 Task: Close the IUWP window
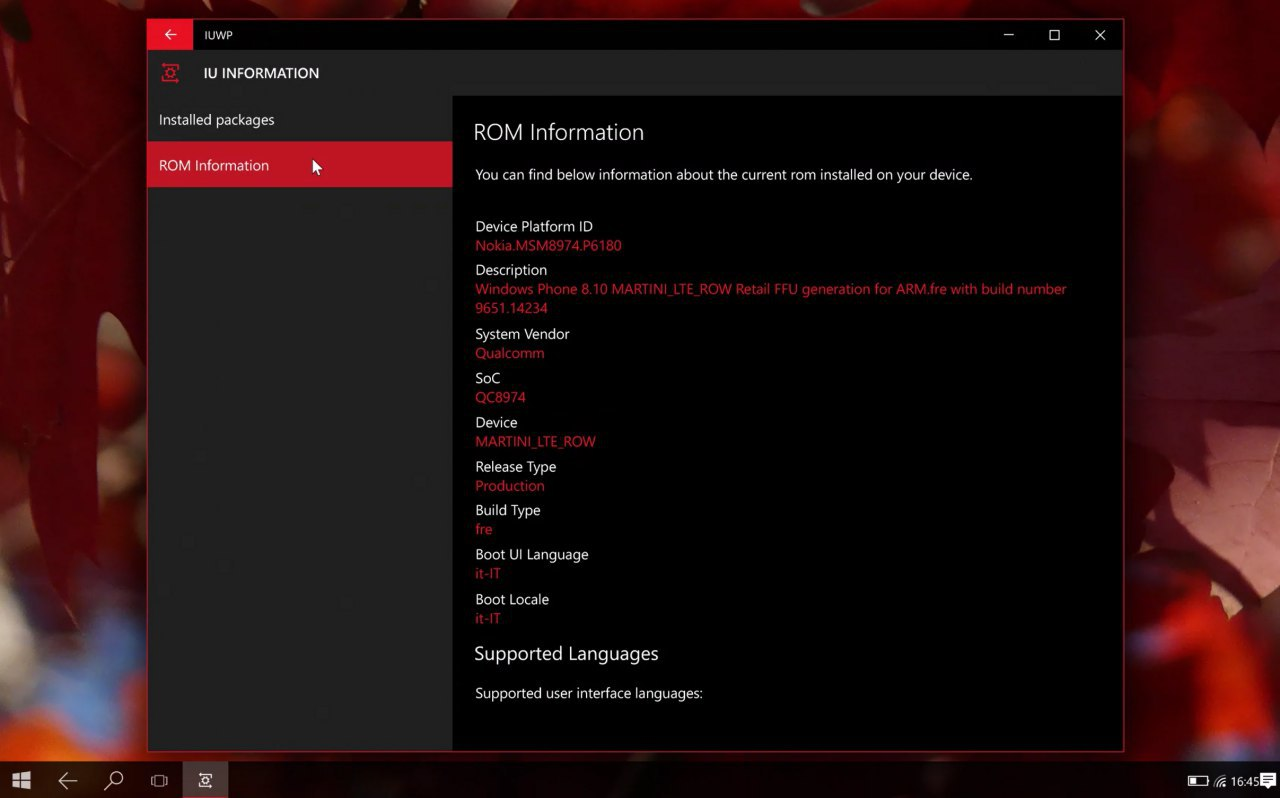coord(1100,35)
